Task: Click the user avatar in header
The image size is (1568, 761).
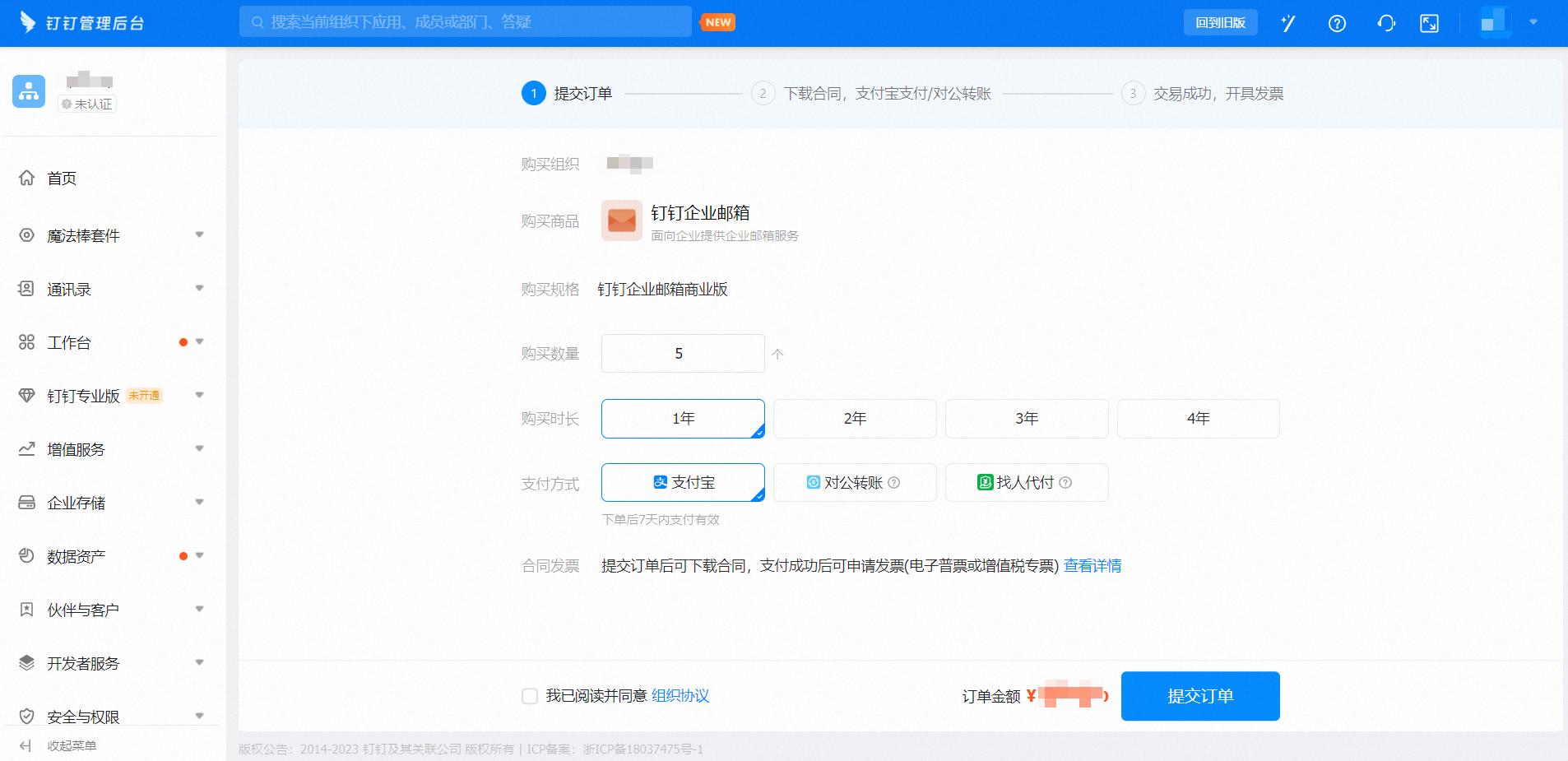Action: tap(1493, 22)
